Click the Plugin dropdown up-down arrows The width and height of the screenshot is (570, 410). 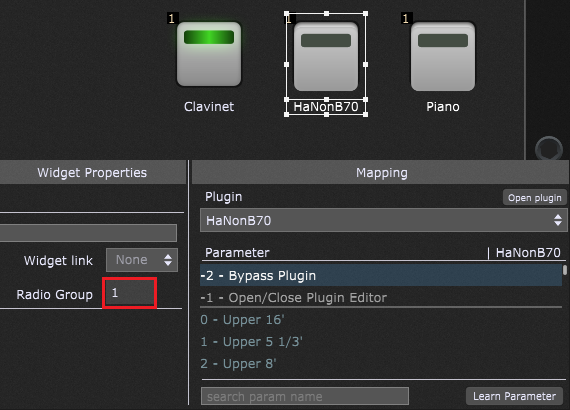[558, 220]
